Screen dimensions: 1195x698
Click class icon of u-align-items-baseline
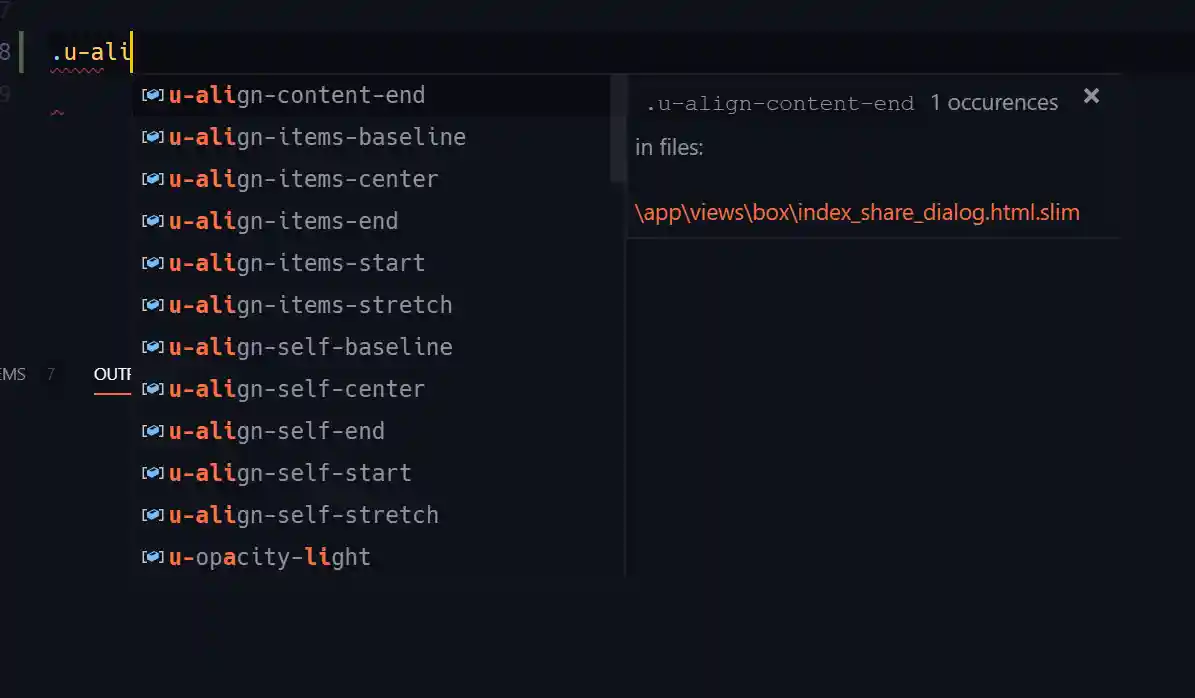pos(153,137)
